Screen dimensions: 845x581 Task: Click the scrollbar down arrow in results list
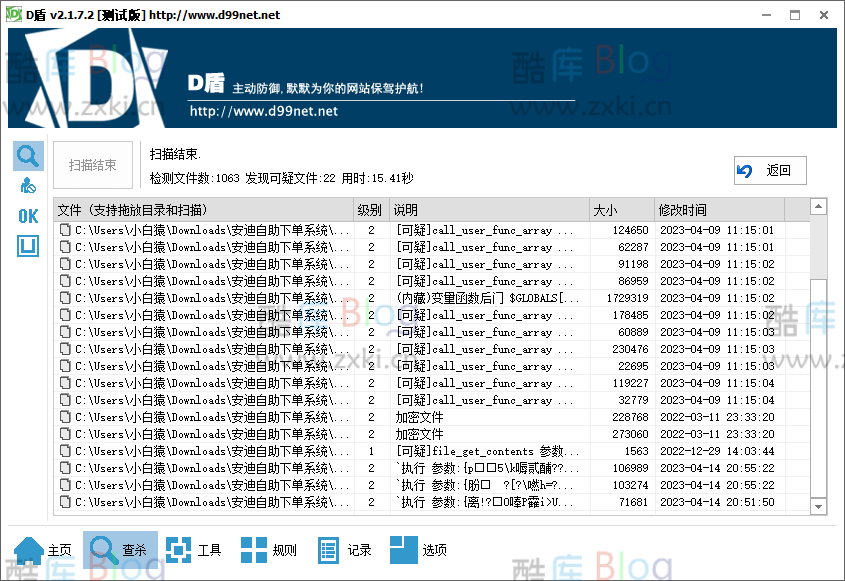pos(818,508)
